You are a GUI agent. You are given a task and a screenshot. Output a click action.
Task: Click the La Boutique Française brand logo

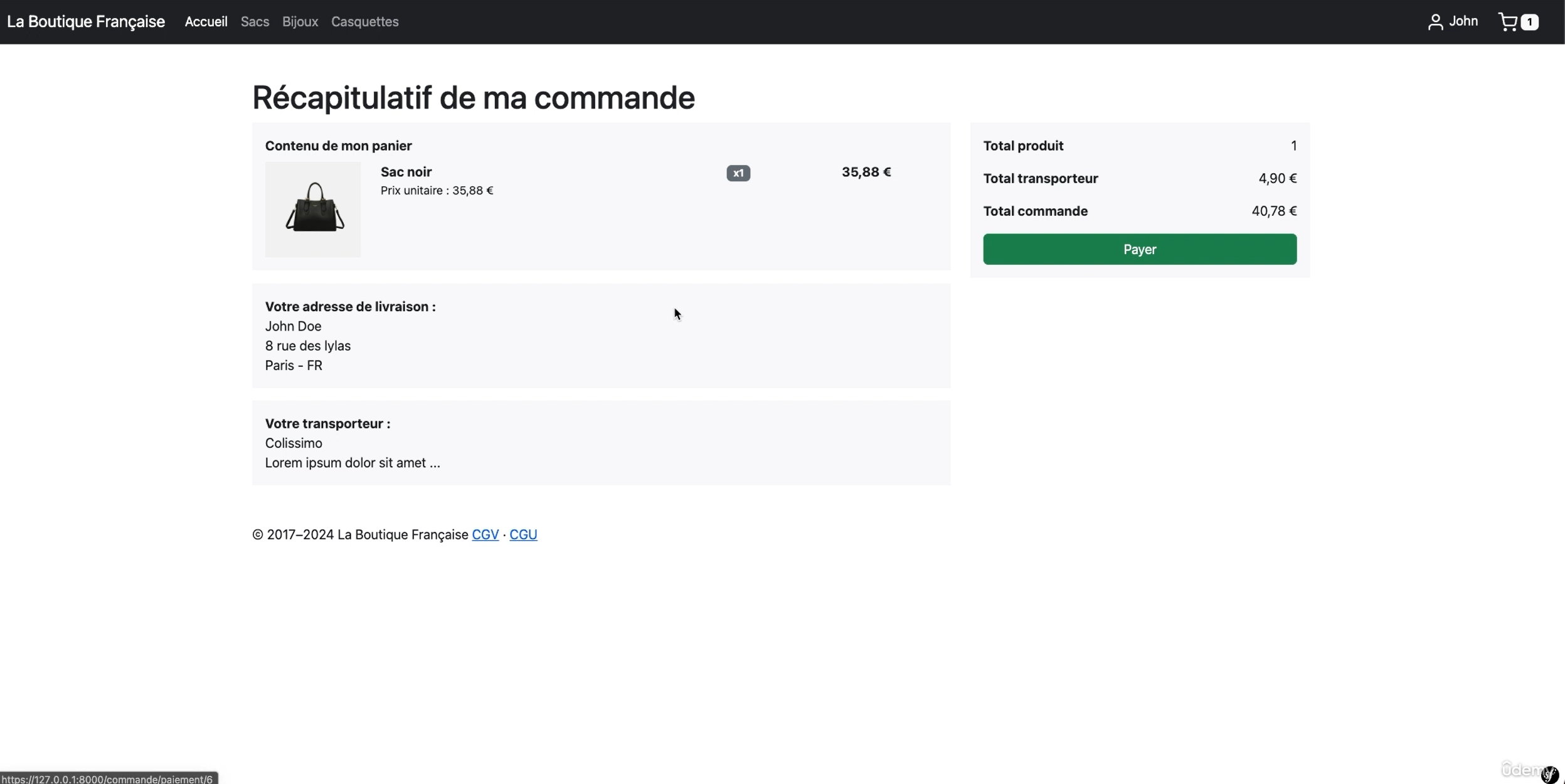[86, 22]
